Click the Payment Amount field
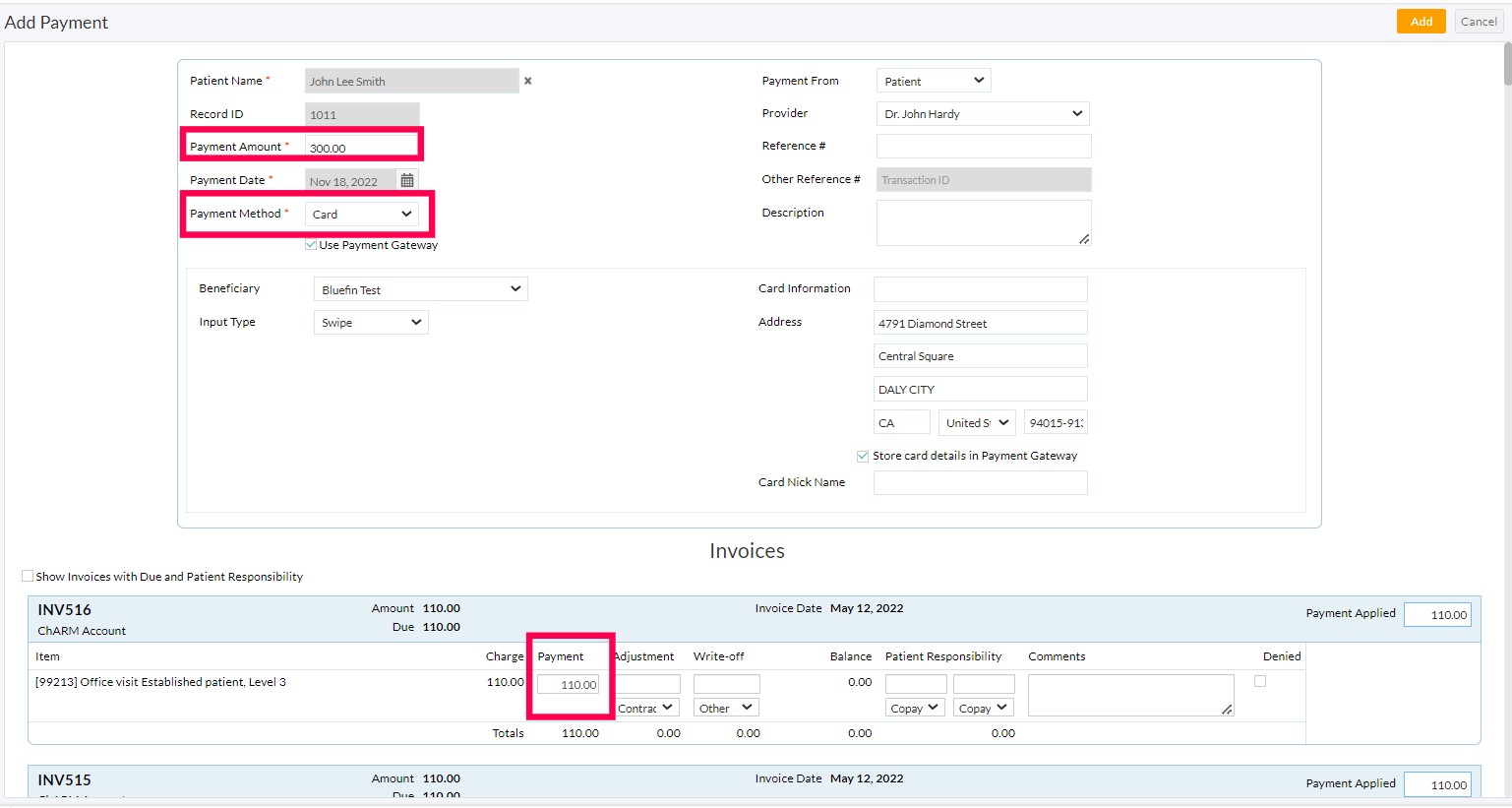Viewport: 1512px width, 808px height. point(361,148)
